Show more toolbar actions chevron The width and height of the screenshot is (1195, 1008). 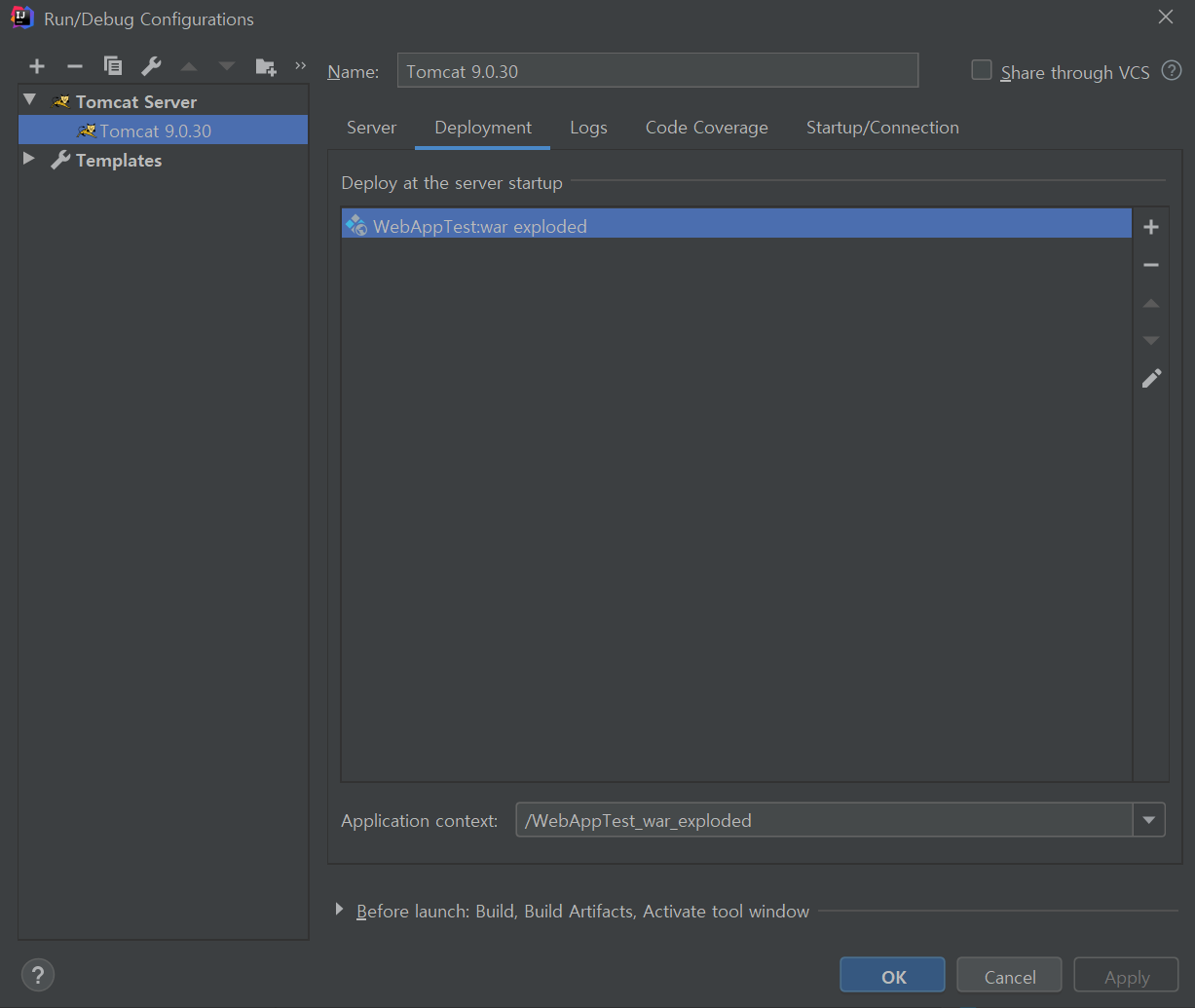[300, 65]
